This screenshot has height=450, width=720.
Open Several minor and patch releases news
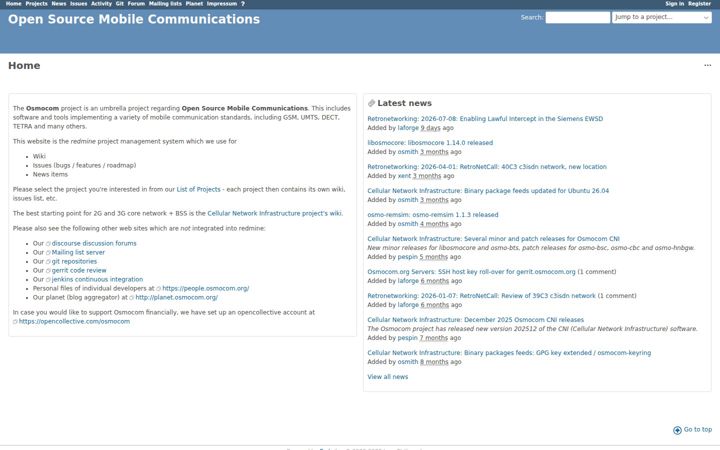[x=493, y=239]
